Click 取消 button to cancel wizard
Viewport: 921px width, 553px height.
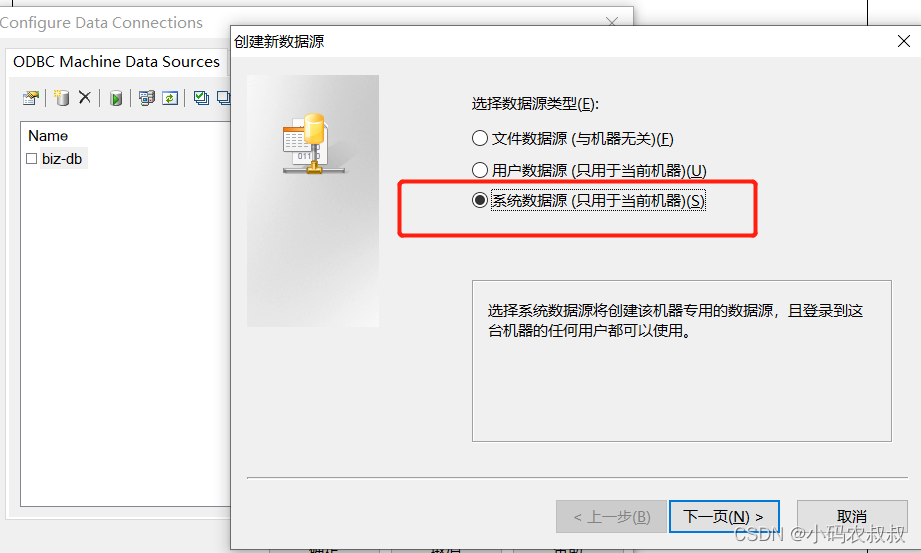[852, 517]
